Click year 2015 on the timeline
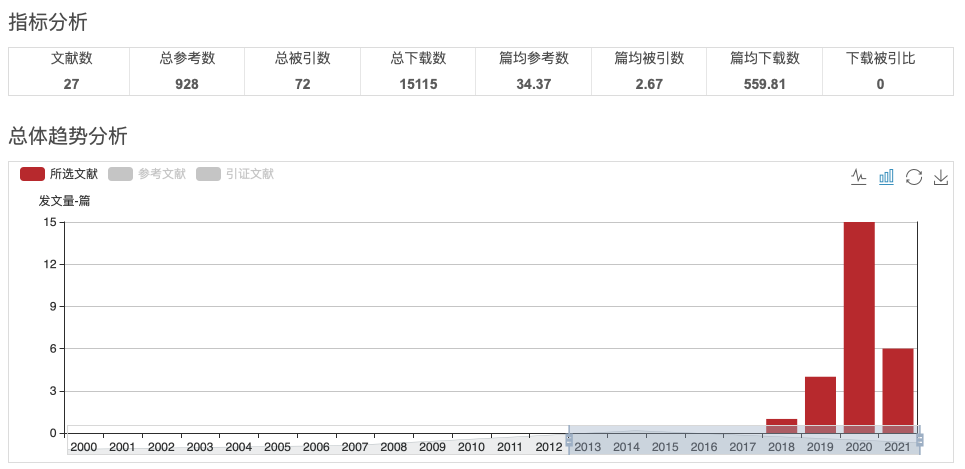 (665, 447)
